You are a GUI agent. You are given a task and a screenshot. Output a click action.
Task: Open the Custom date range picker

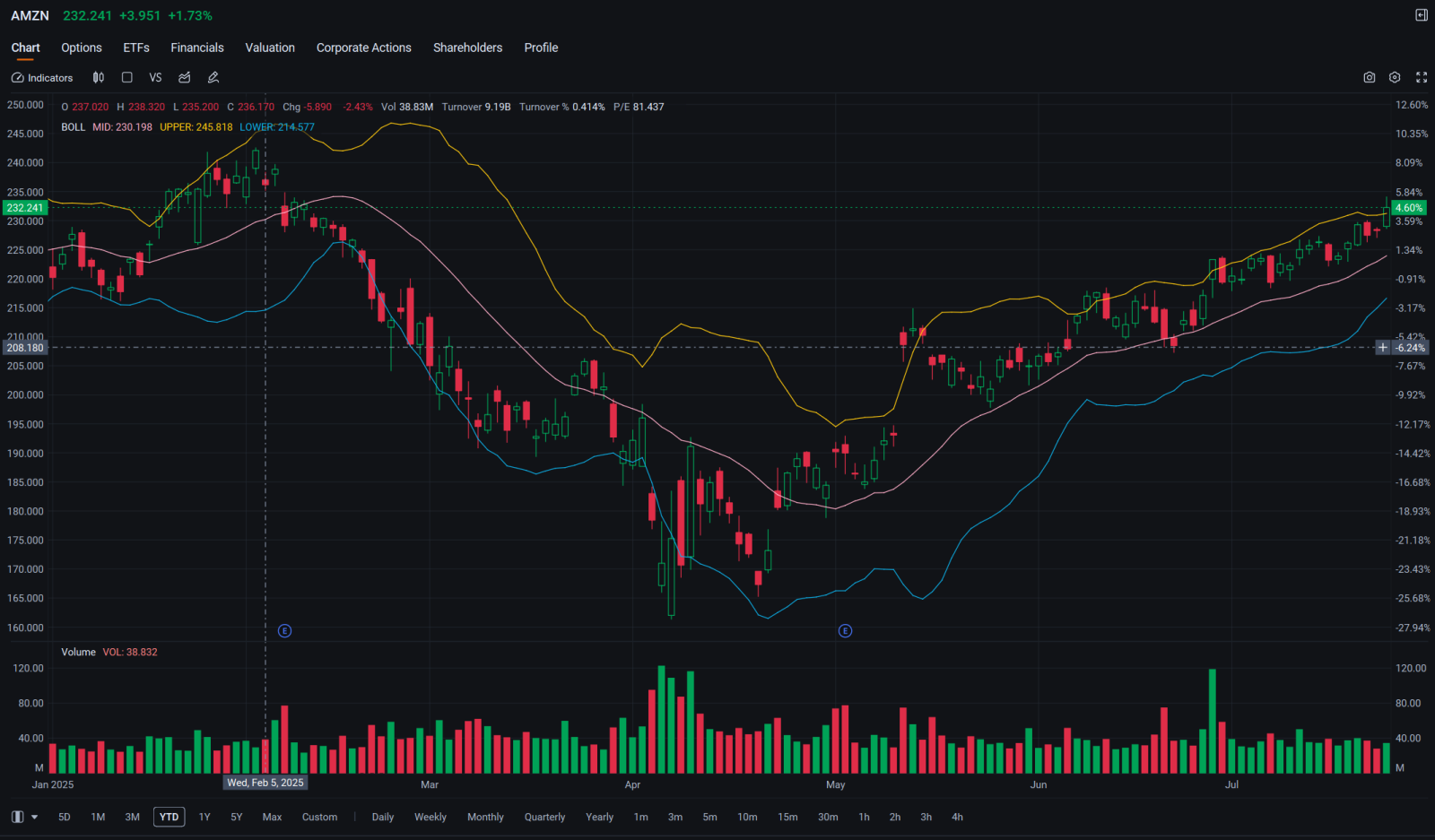(319, 817)
